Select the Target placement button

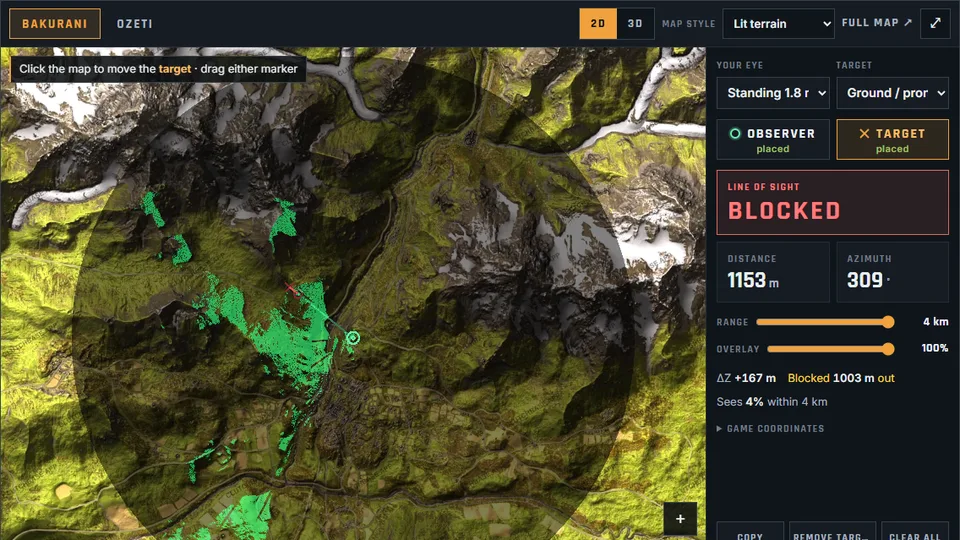(893, 140)
